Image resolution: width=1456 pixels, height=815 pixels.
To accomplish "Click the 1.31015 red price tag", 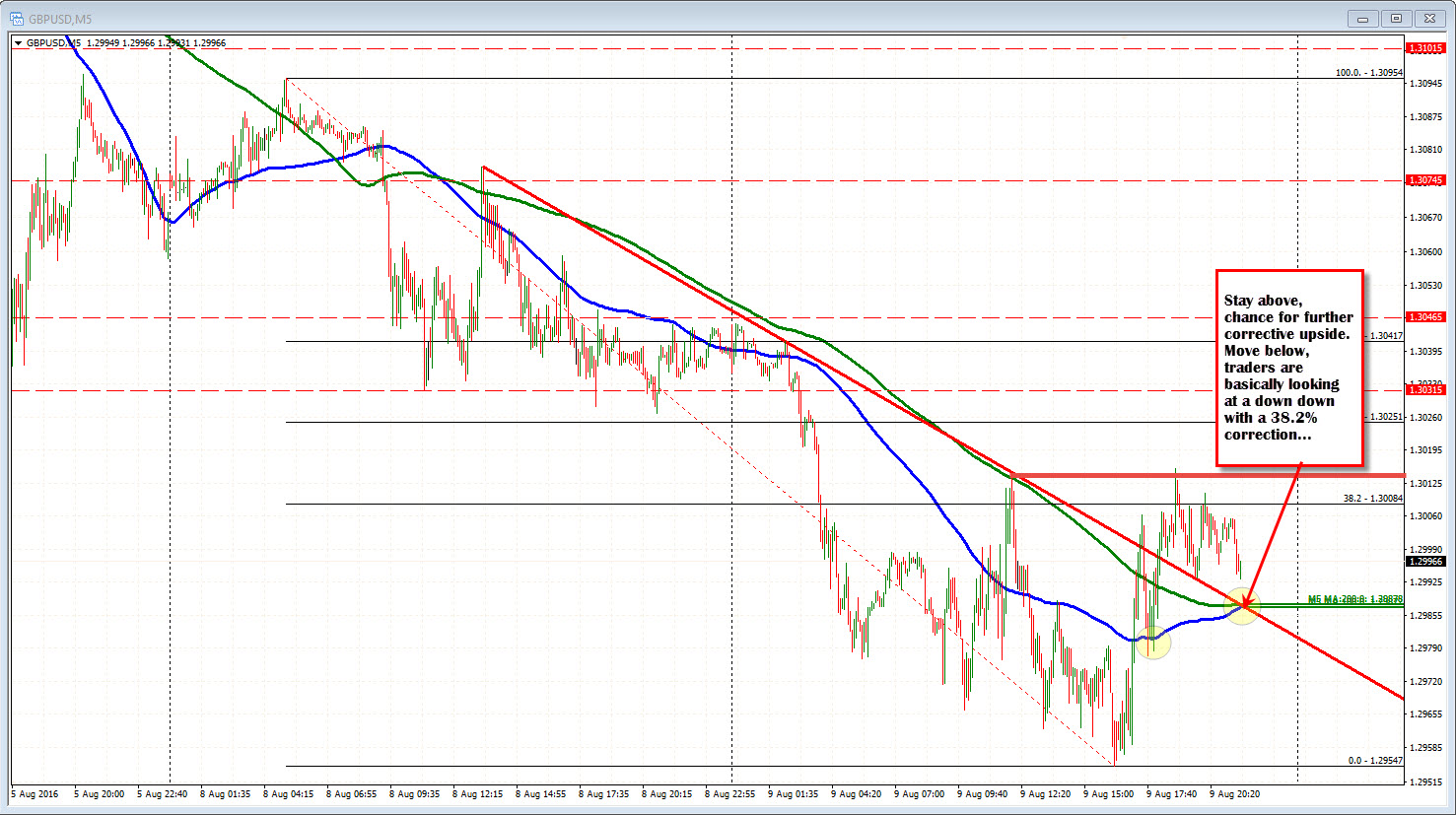I will coord(1425,47).
